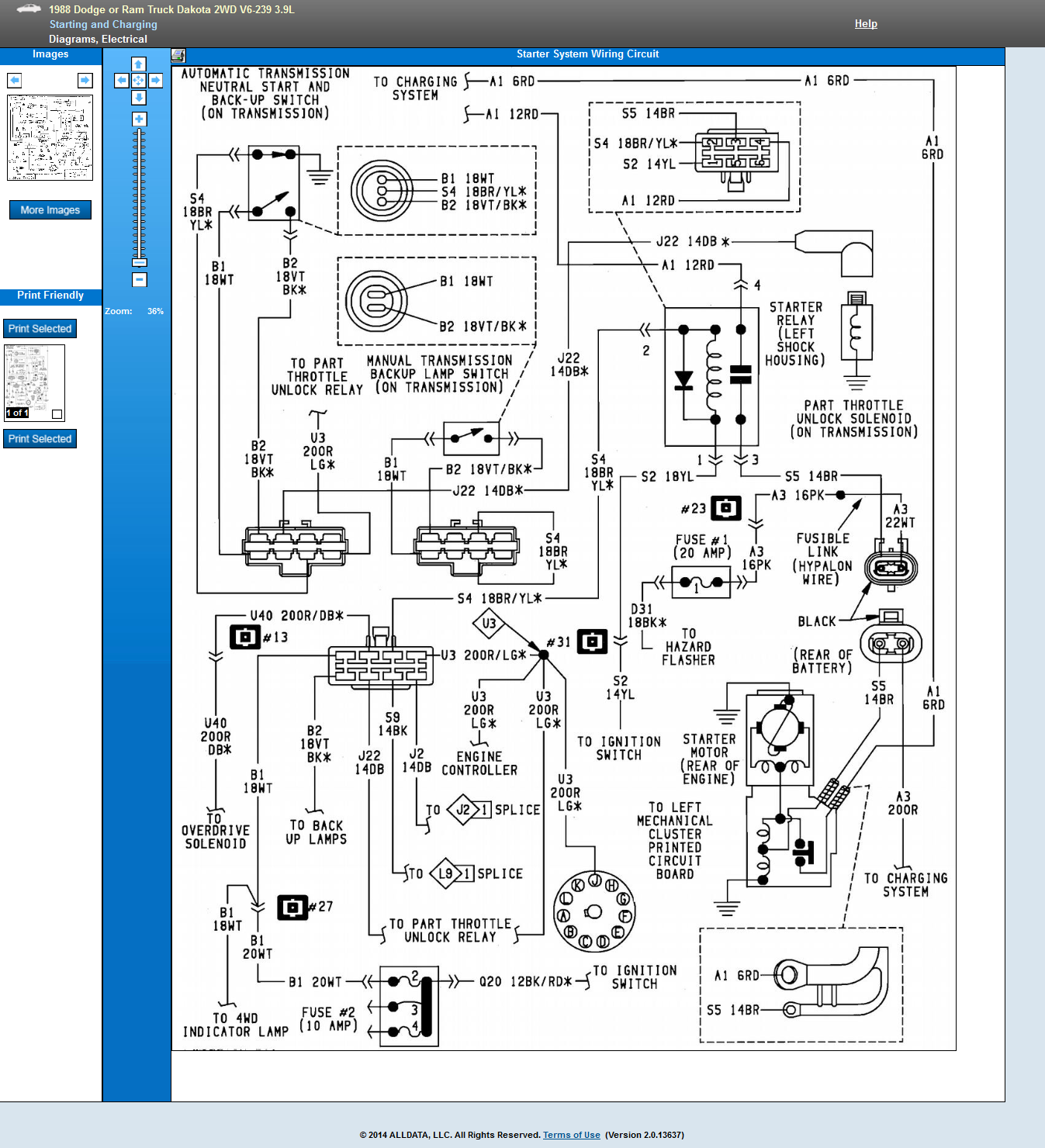The image size is (1045, 1148).
Task: Click the printer icon above the diagram title bar
Action: tap(178, 55)
